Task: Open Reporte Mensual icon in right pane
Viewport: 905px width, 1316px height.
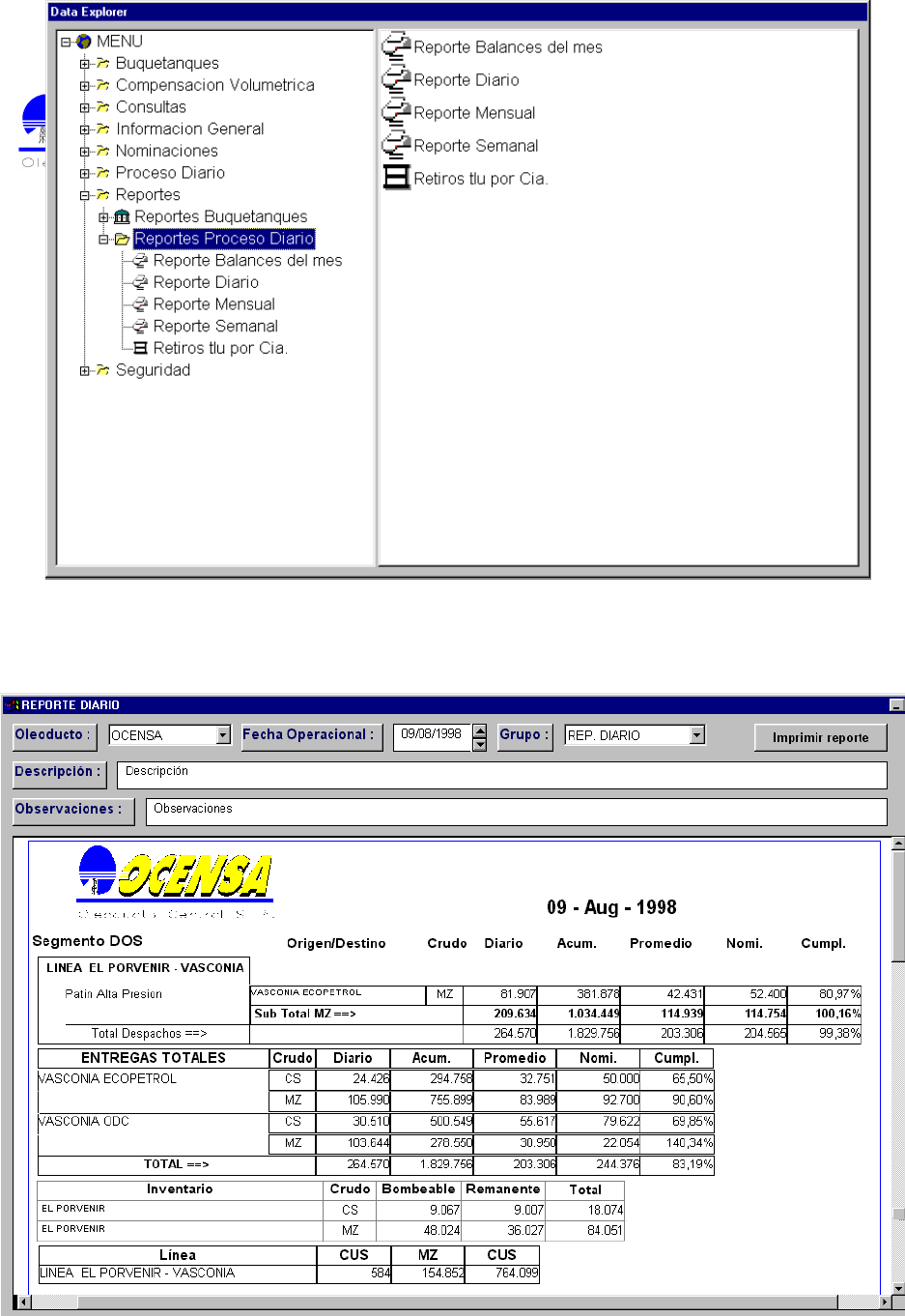Action: pos(396,111)
